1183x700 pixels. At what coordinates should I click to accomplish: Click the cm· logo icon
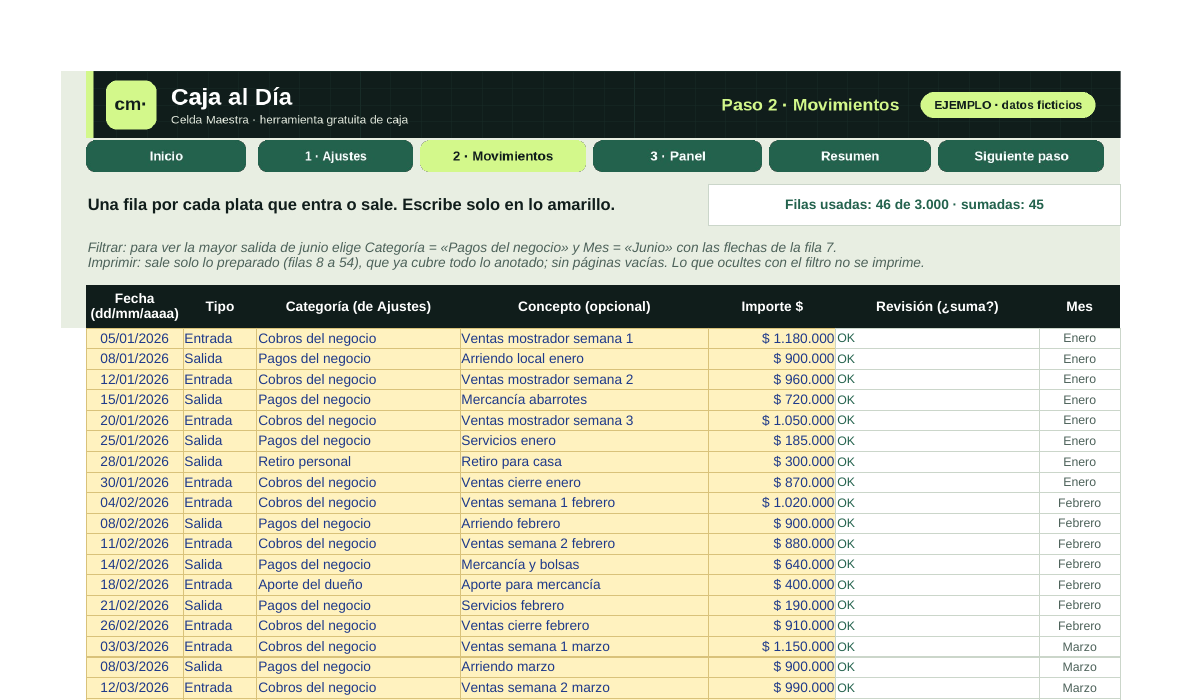point(131,105)
